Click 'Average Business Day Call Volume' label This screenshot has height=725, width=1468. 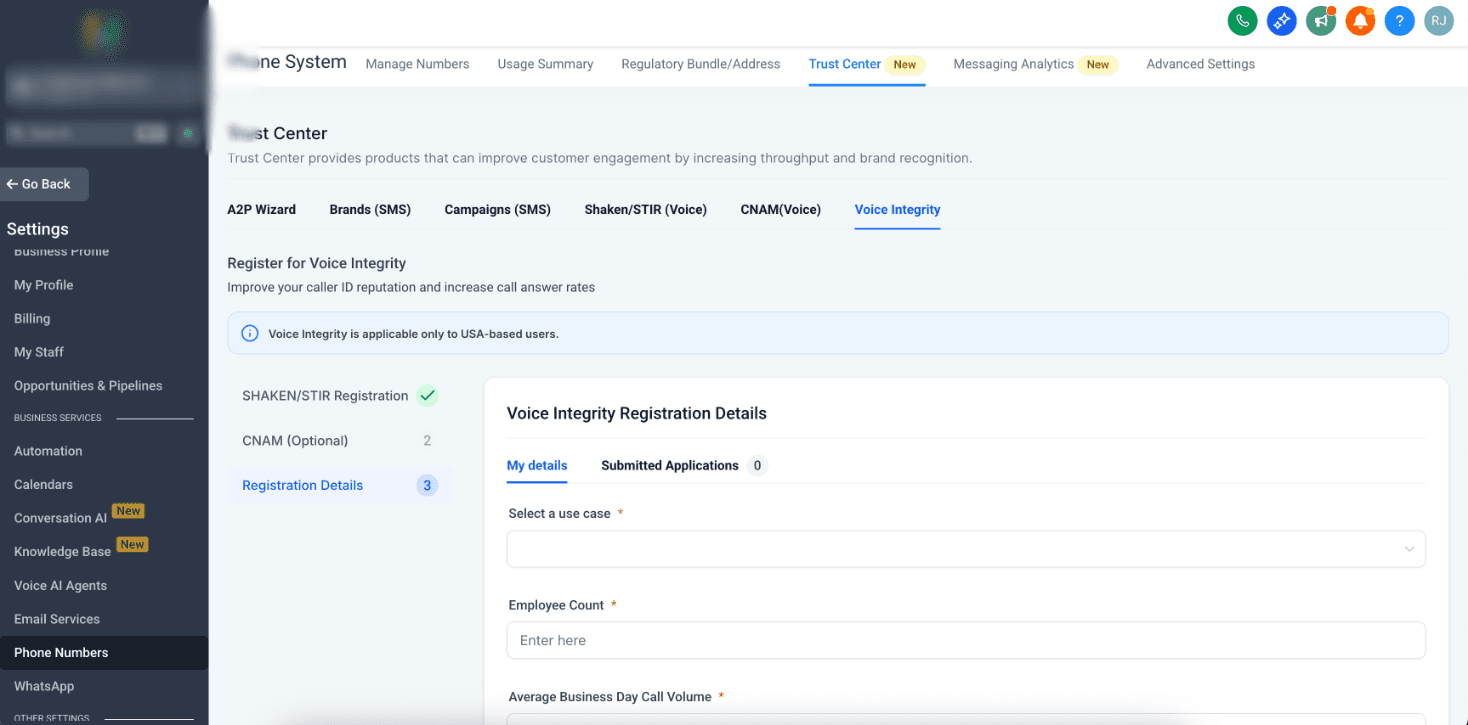610,697
